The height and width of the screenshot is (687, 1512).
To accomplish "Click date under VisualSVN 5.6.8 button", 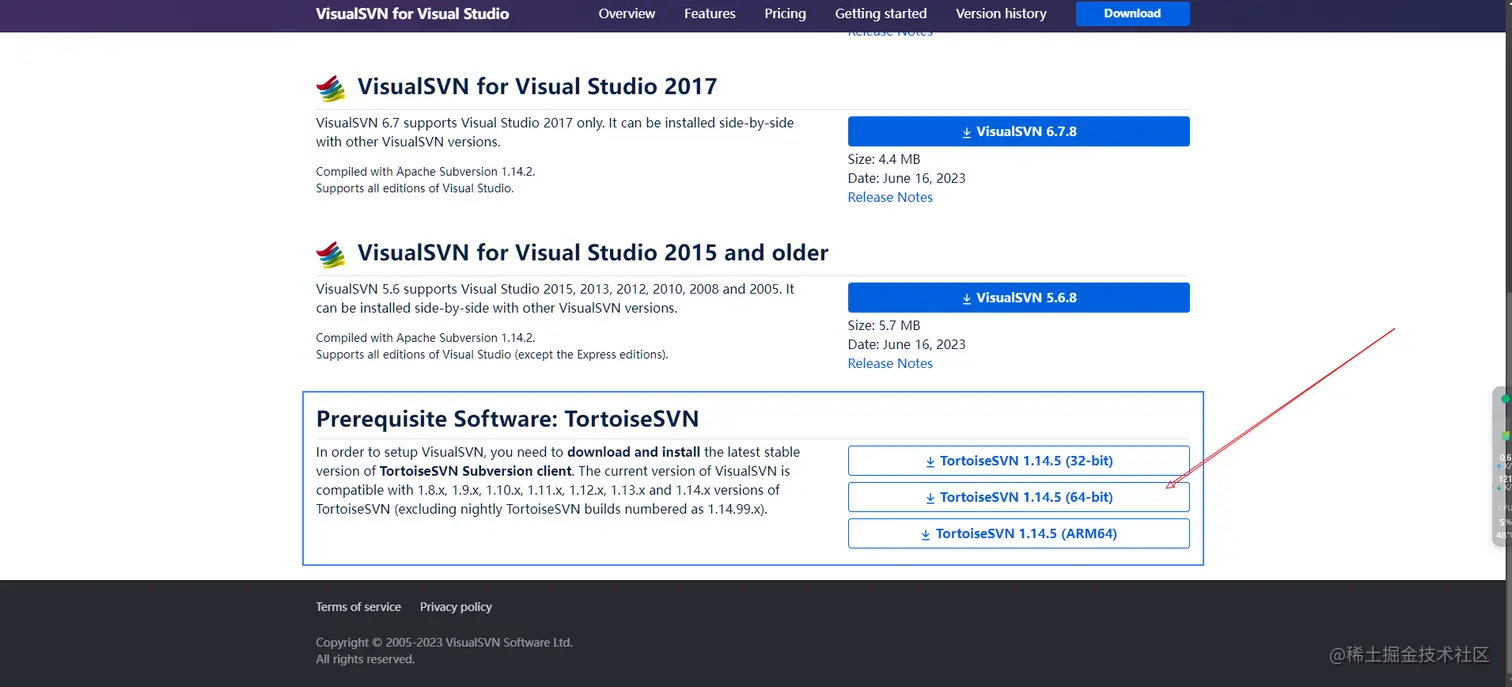I will tap(907, 344).
